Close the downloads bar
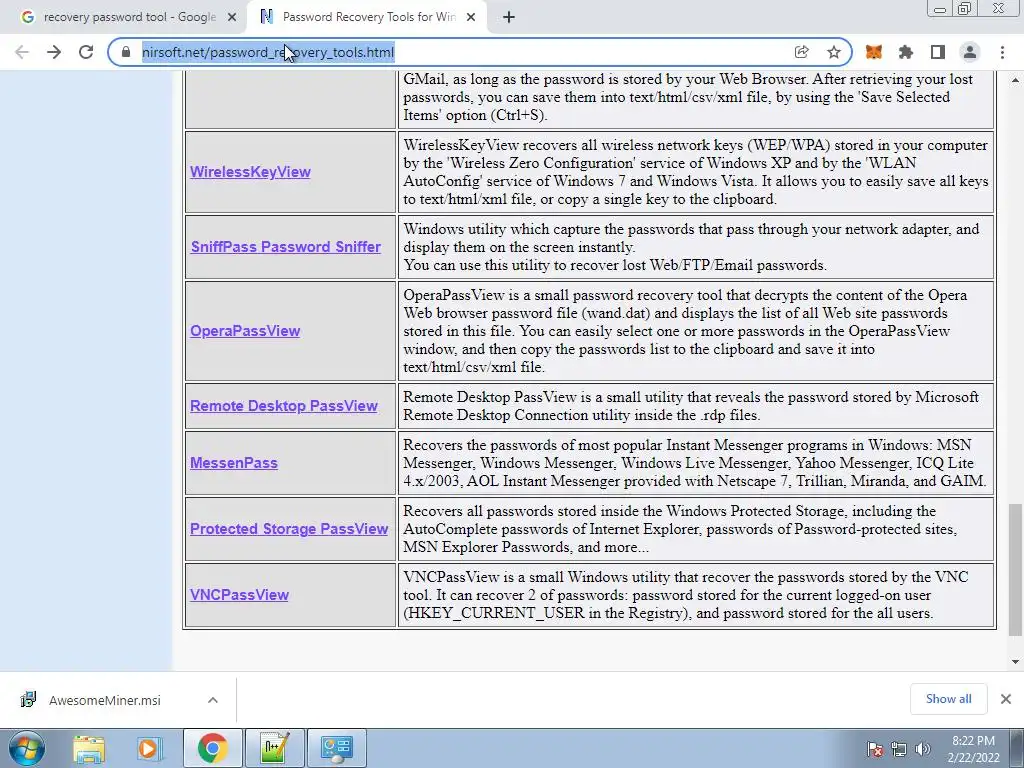 [1006, 699]
